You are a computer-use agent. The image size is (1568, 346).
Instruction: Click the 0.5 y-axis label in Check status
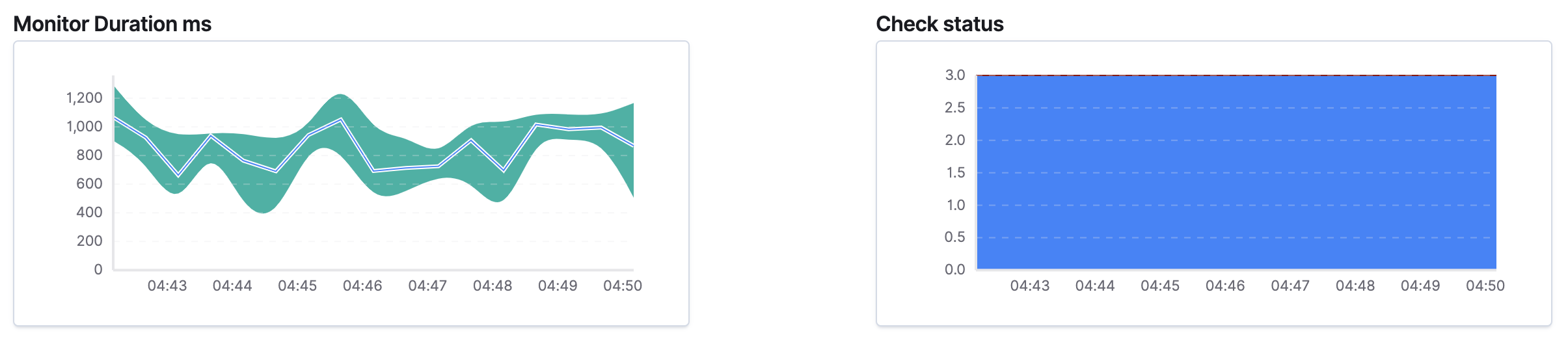pos(955,237)
